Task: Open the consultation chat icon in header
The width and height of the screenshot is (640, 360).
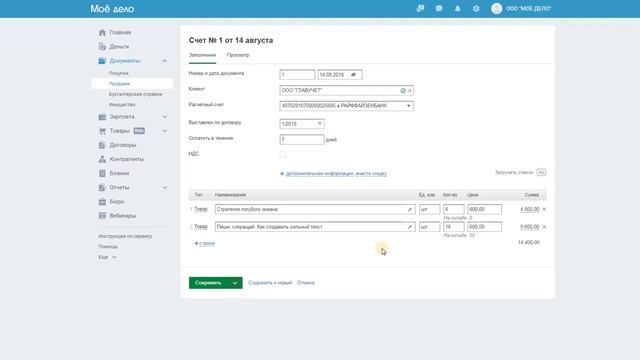Action: [x=420, y=8]
